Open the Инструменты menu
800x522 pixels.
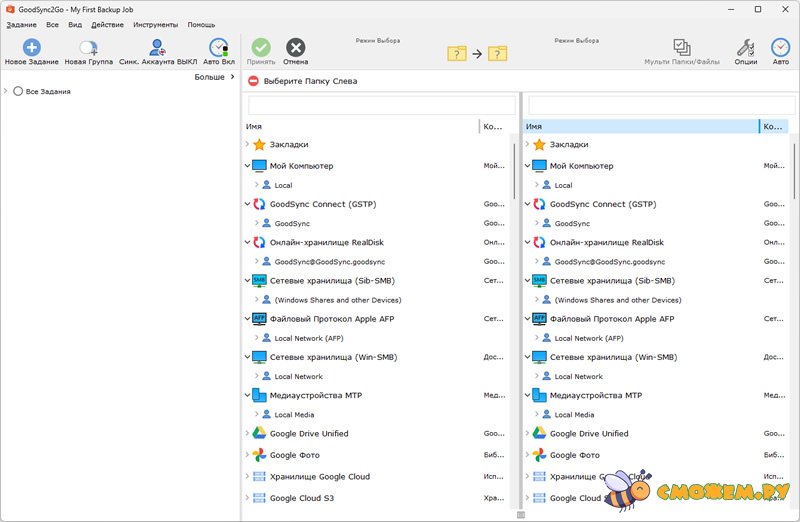point(156,24)
